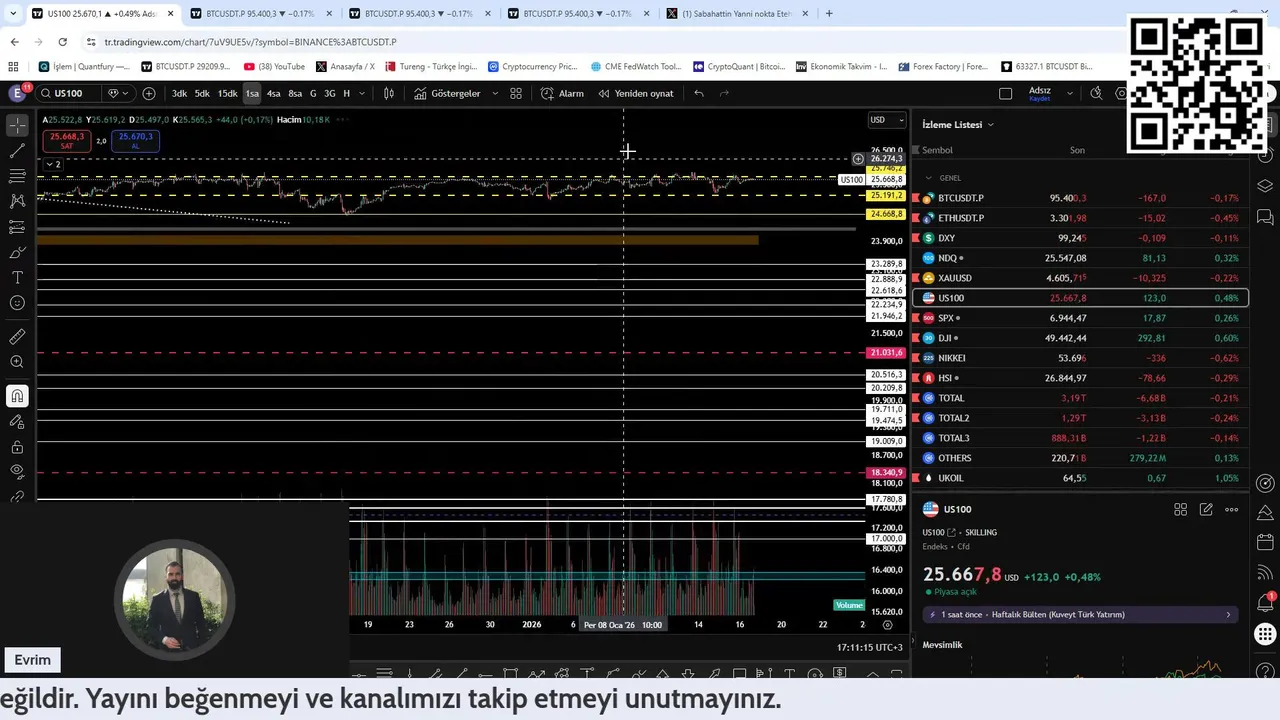Toggle lock all drawings

click(17, 447)
